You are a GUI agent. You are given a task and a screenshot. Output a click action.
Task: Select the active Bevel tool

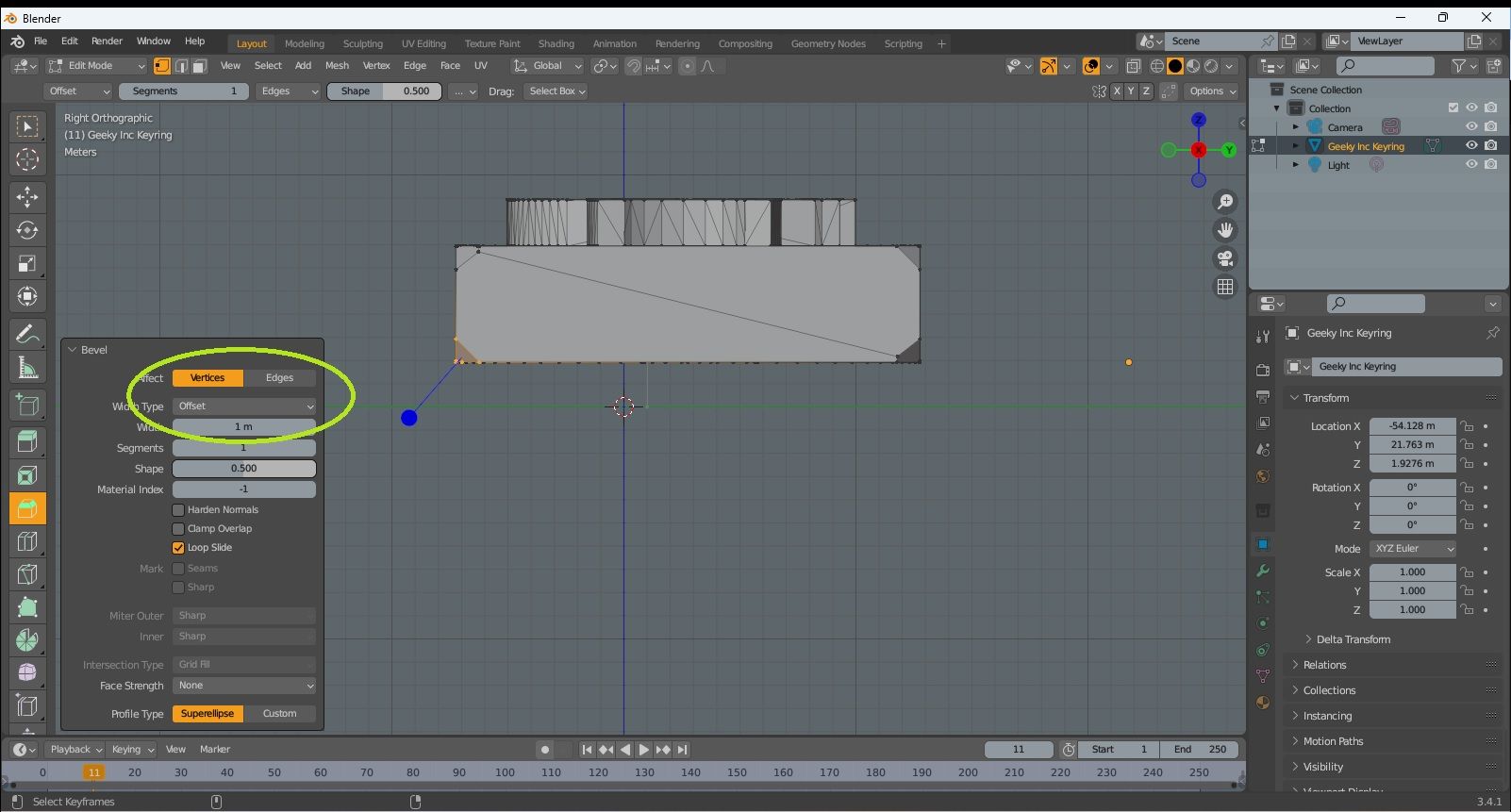27,509
